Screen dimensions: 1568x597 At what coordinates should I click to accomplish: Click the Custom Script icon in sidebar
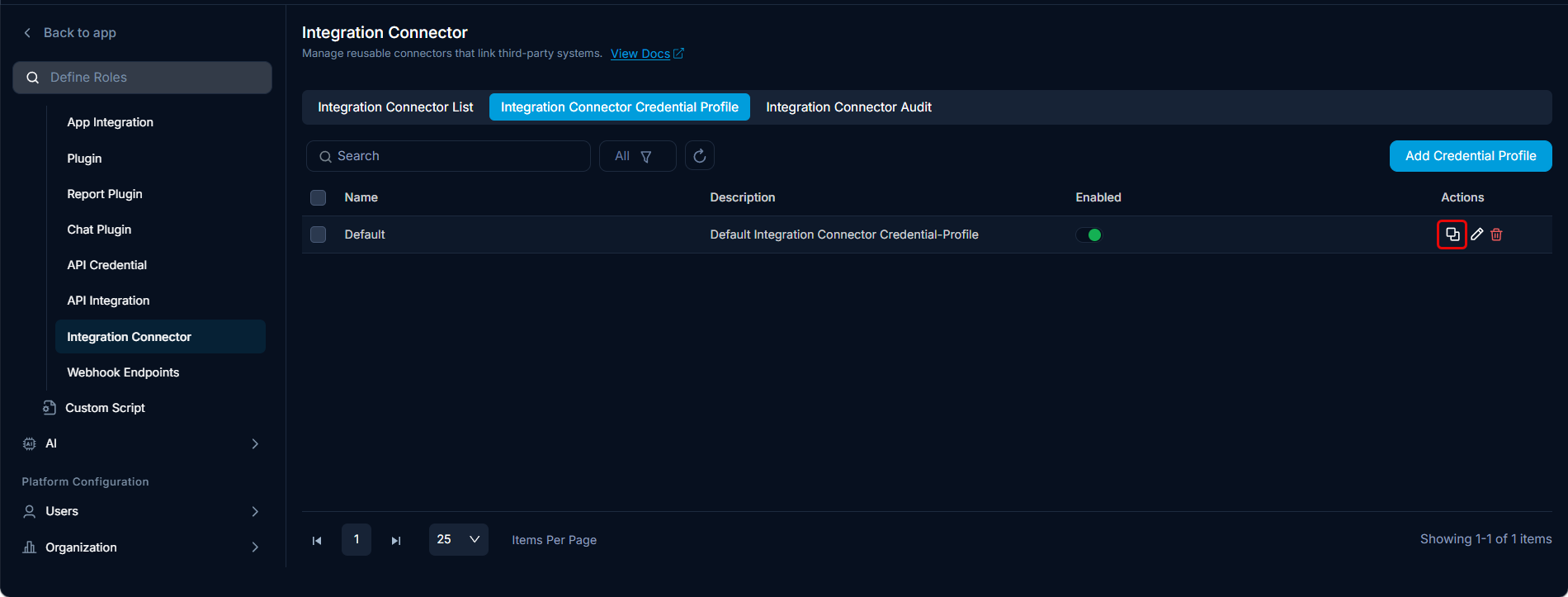coord(50,408)
